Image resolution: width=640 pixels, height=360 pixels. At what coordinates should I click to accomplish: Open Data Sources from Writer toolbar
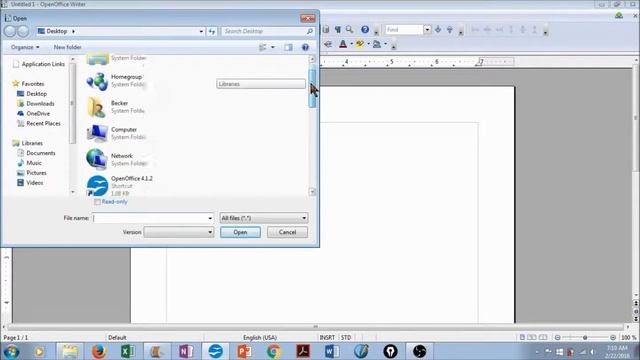point(326,29)
